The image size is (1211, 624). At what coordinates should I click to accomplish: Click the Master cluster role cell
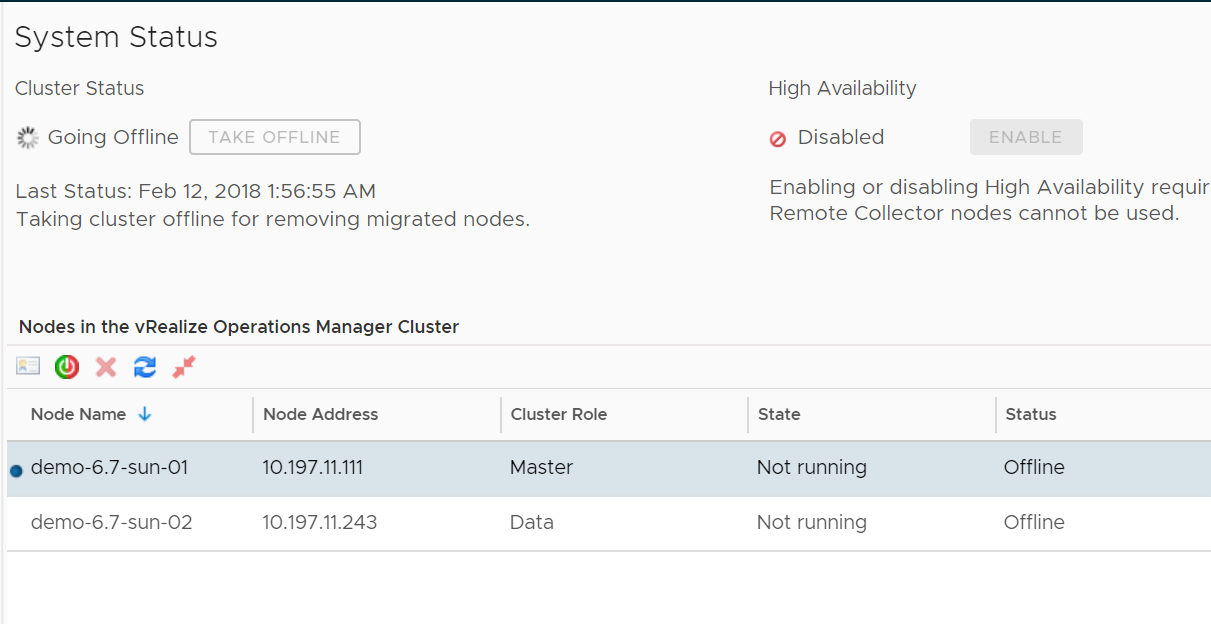click(x=541, y=467)
